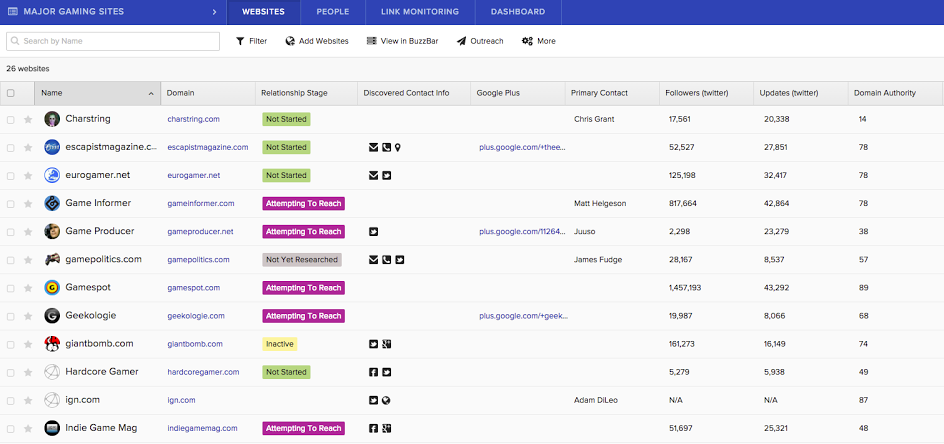944x444 pixels.
Task: Click View in BuzzBar button
Action: pos(402,41)
